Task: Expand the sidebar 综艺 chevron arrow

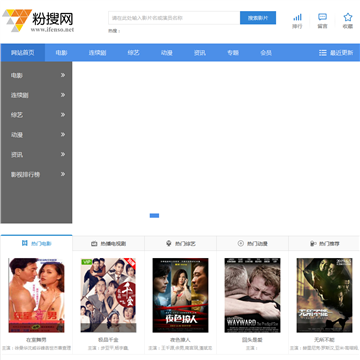Action: click(63, 115)
